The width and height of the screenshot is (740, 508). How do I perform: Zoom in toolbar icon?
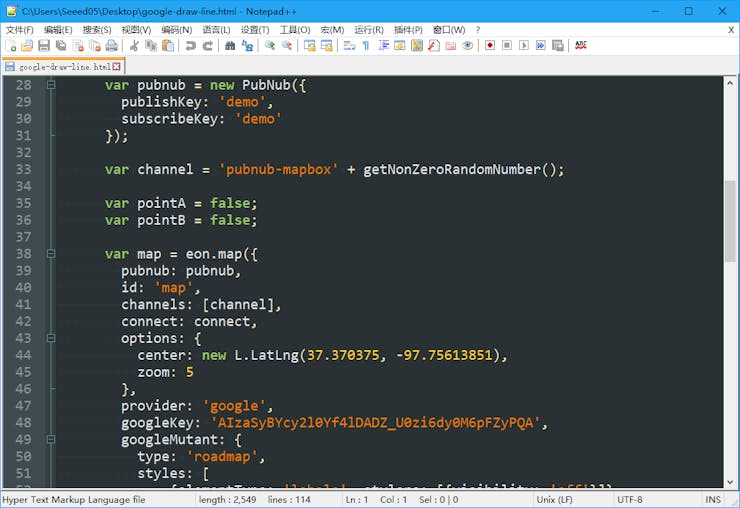[269, 45]
